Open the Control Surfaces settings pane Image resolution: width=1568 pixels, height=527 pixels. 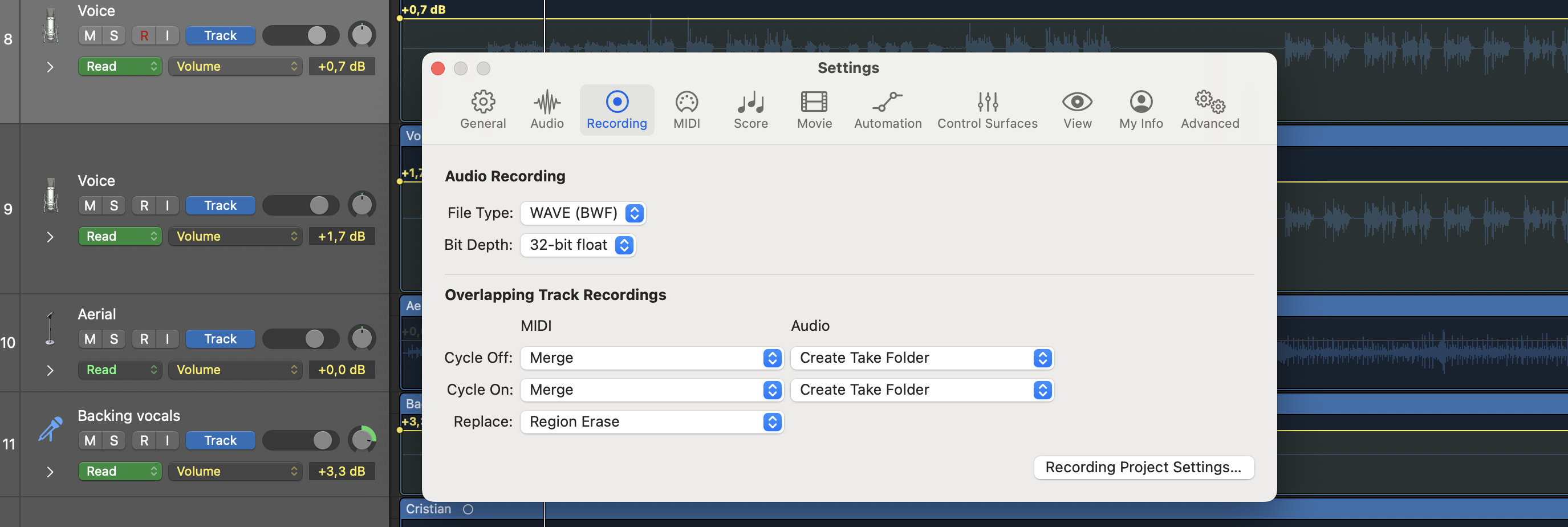(988, 110)
